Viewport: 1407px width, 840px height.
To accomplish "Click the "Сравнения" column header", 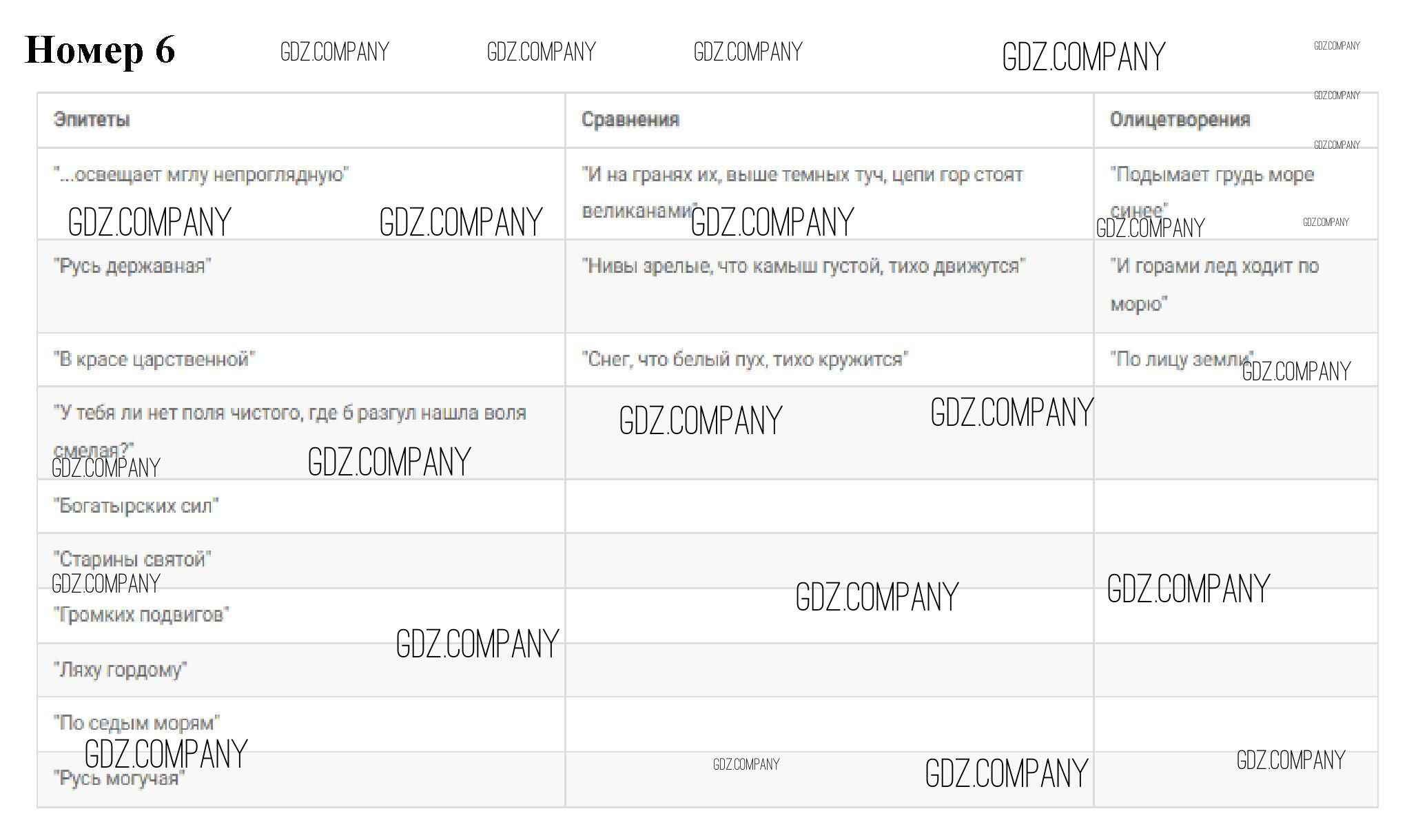I will [x=630, y=120].
